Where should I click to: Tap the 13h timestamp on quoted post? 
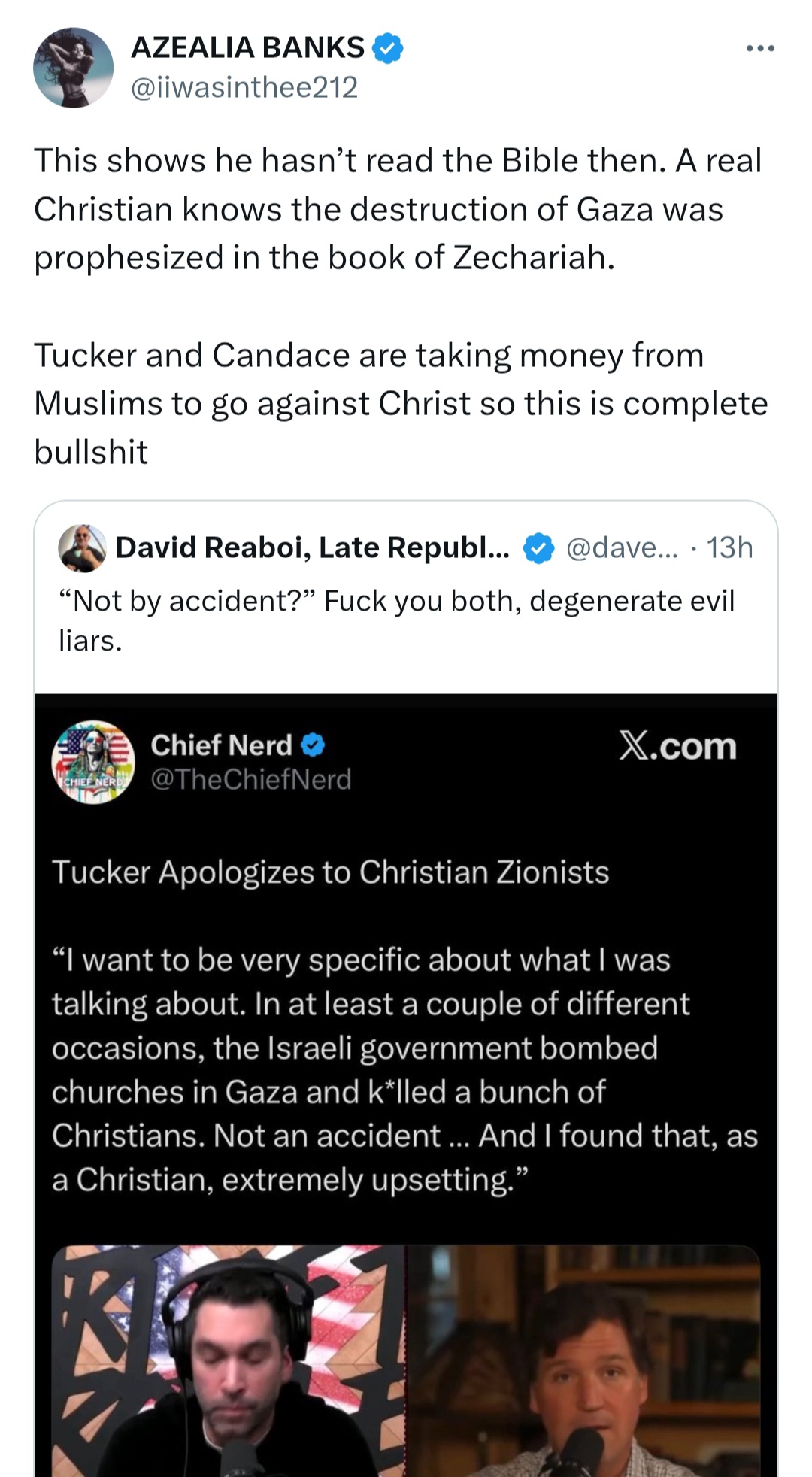[x=729, y=548]
